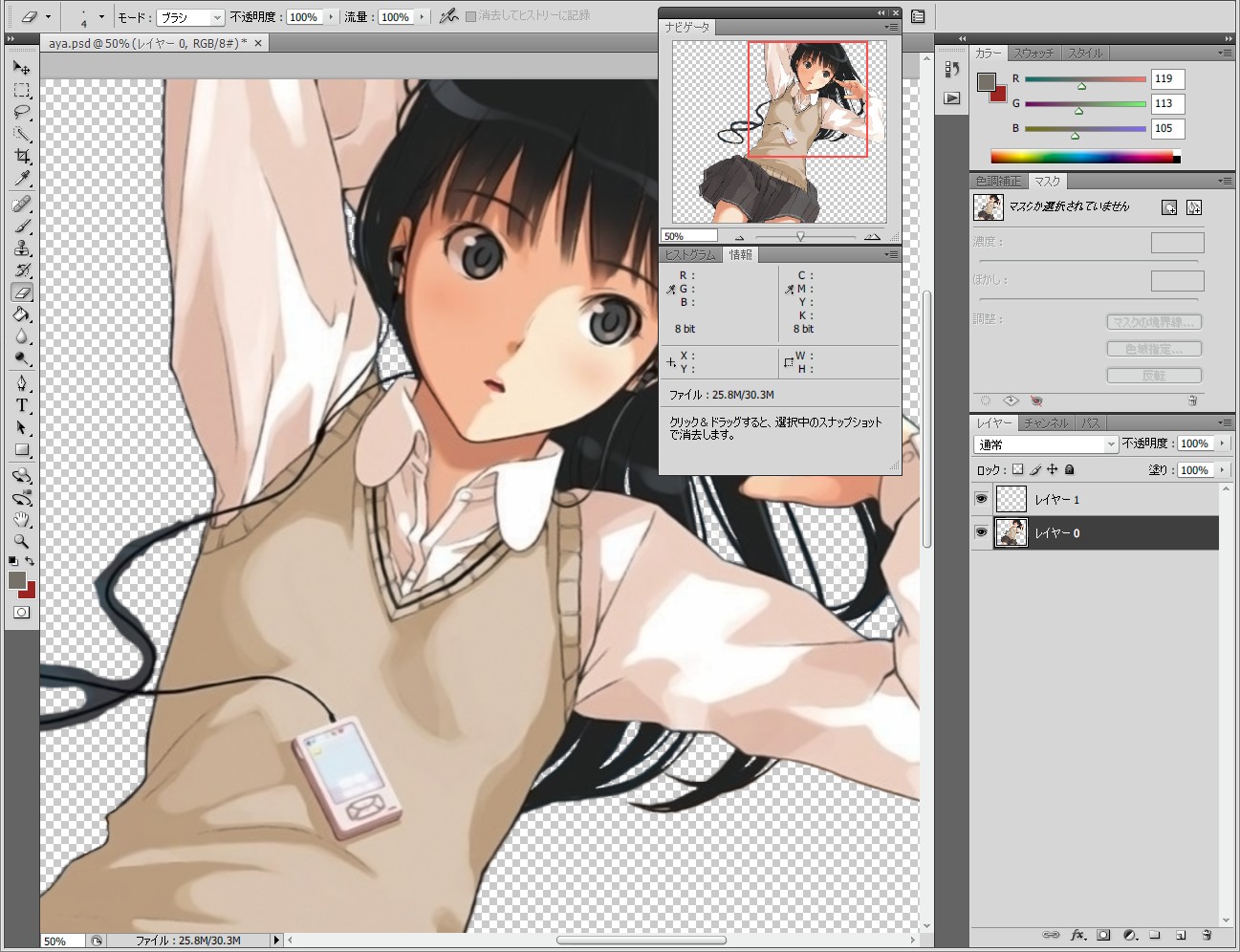Screen dimensions: 1240x952
Task: Expand the options bar 不透明度 slider arrow
Action: [332, 17]
